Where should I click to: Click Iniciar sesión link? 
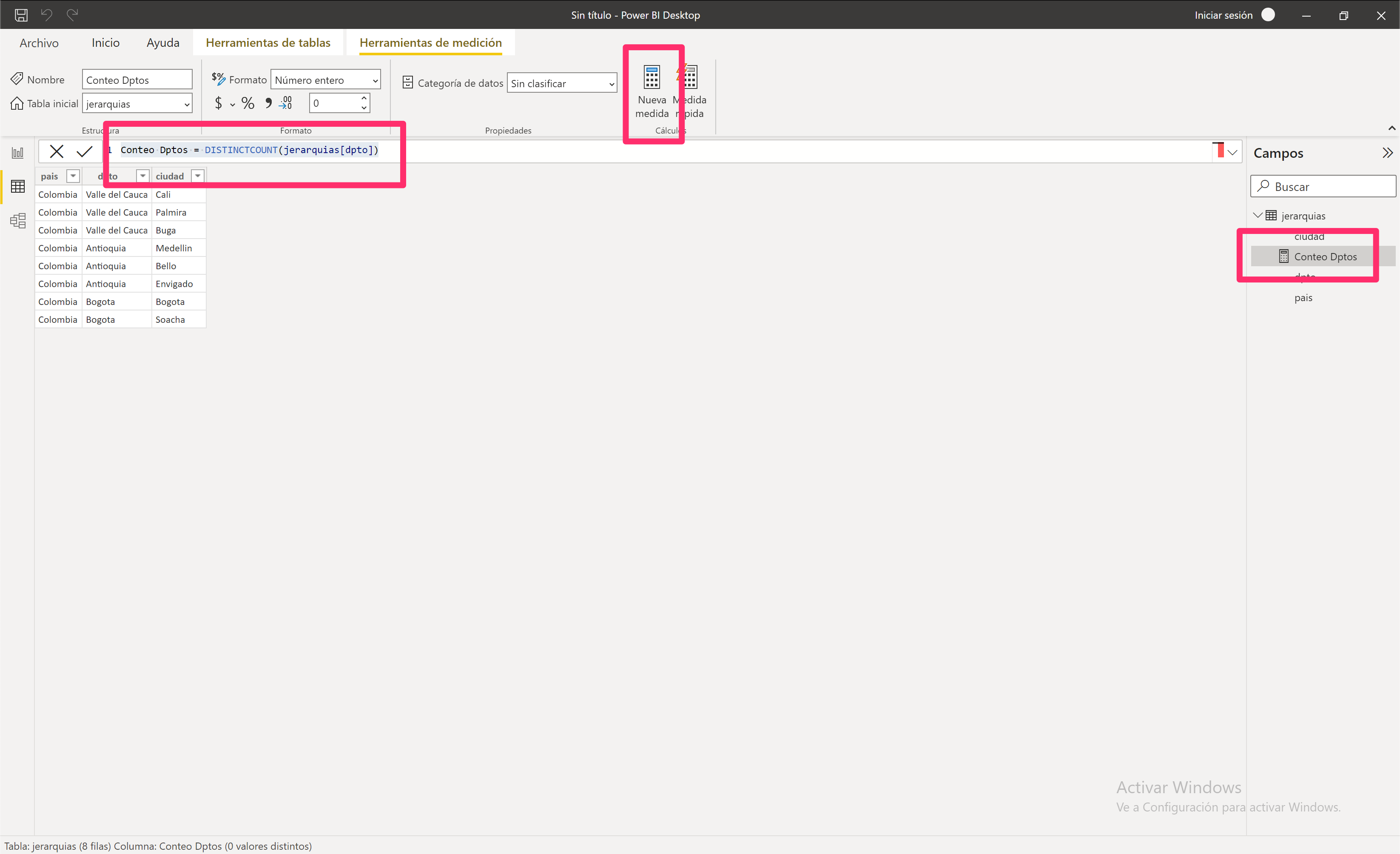click(1223, 15)
